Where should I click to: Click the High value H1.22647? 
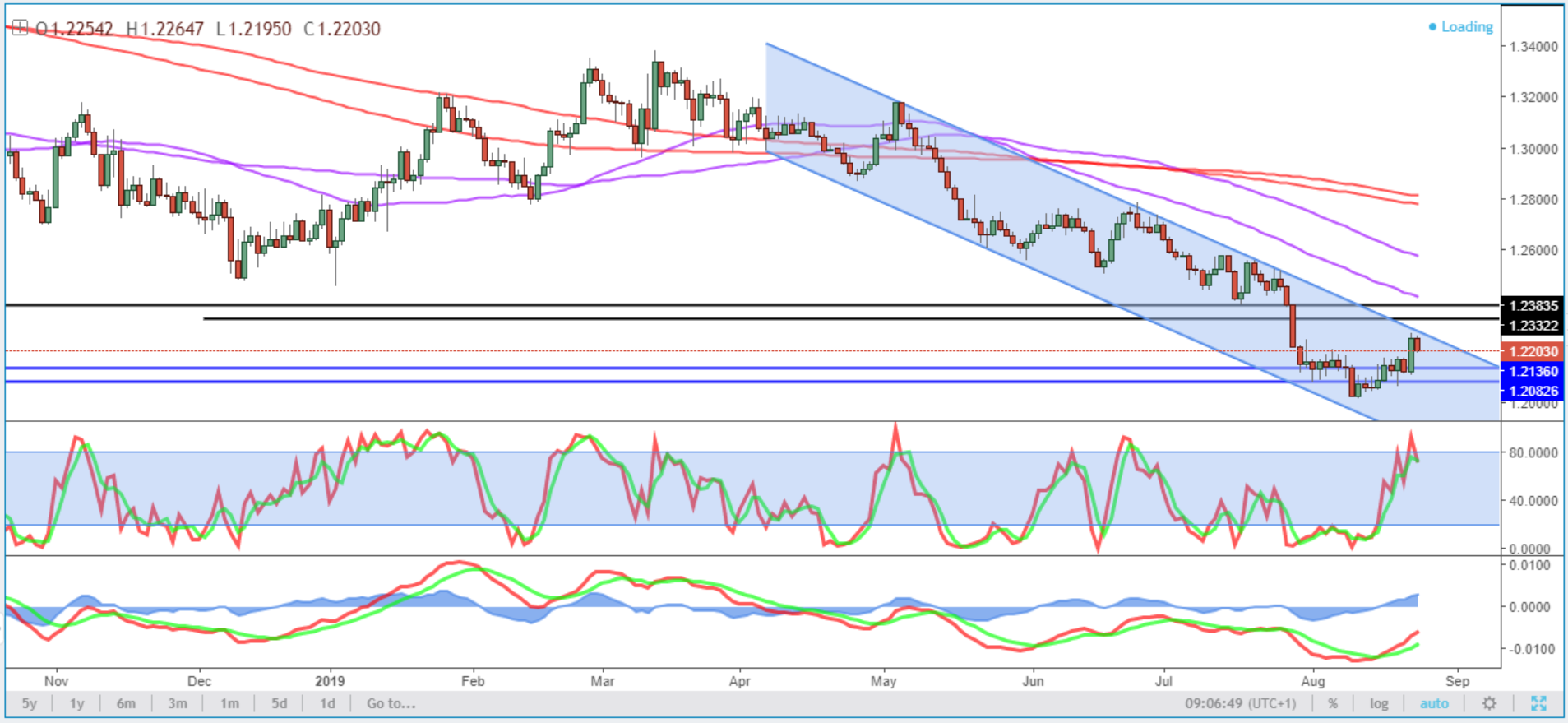pyautogui.click(x=164, y=29)
